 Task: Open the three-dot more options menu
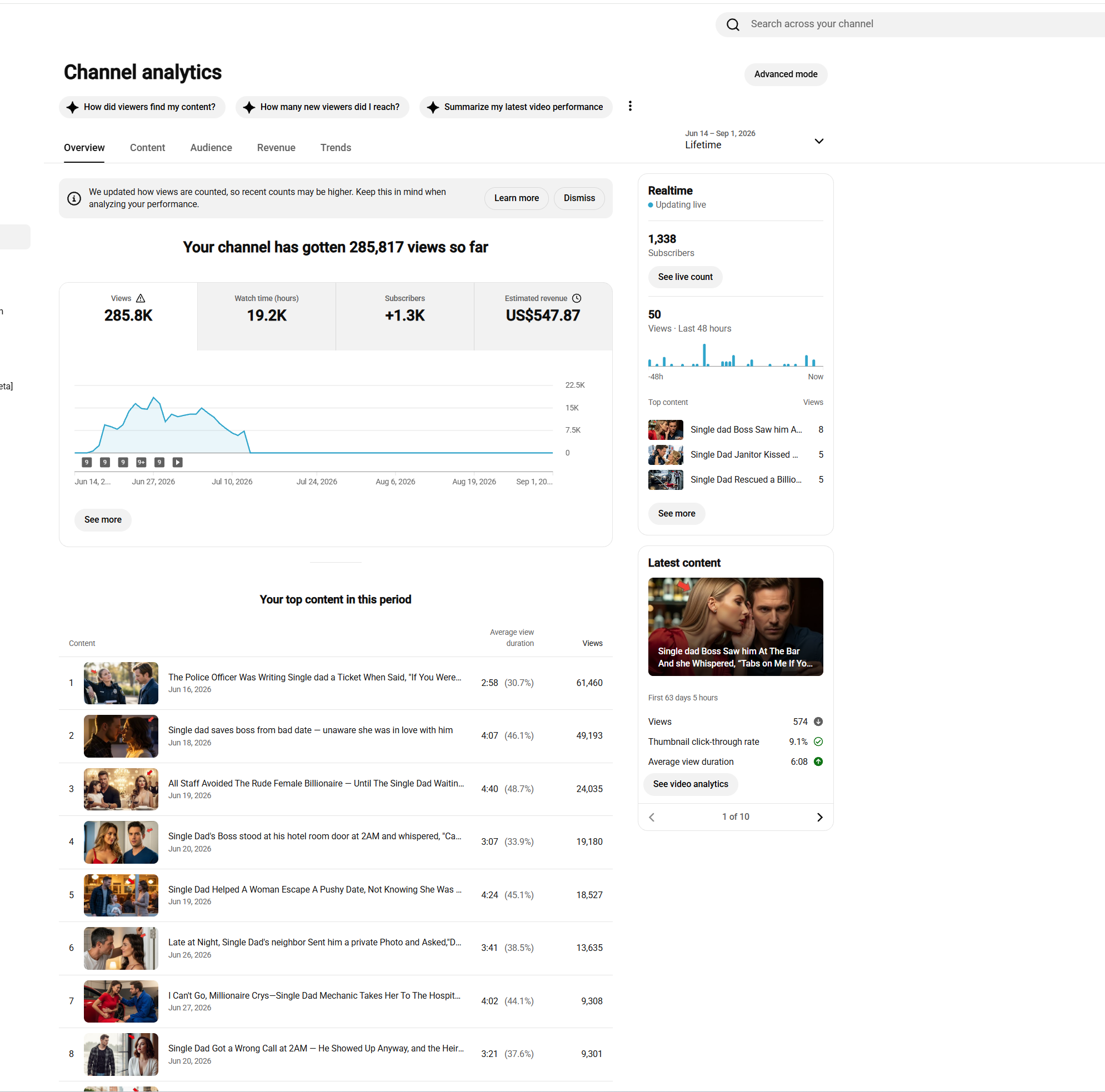click(x=629, y=106)
